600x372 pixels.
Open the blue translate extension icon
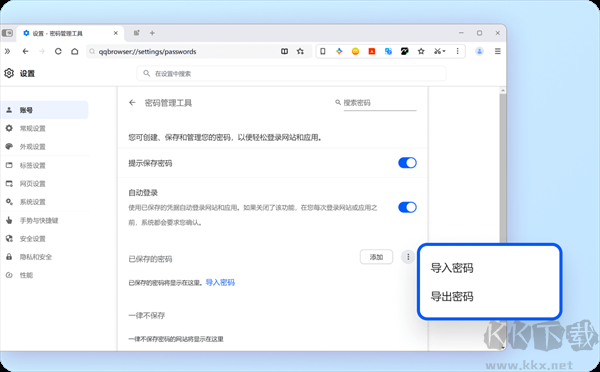tap(388, 51)
